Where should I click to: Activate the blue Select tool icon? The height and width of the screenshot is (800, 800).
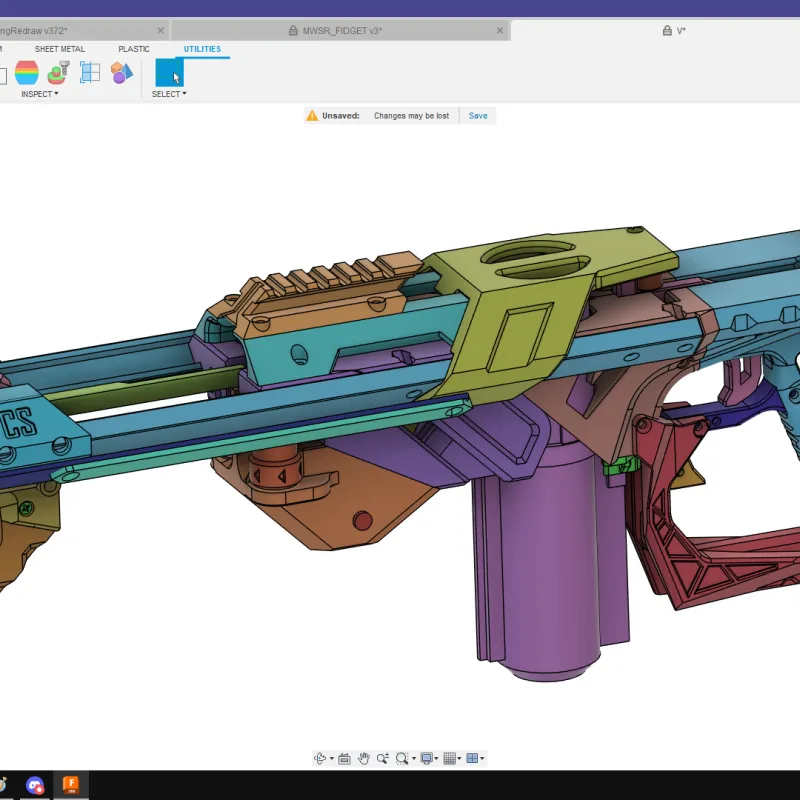tap(169, 72)
